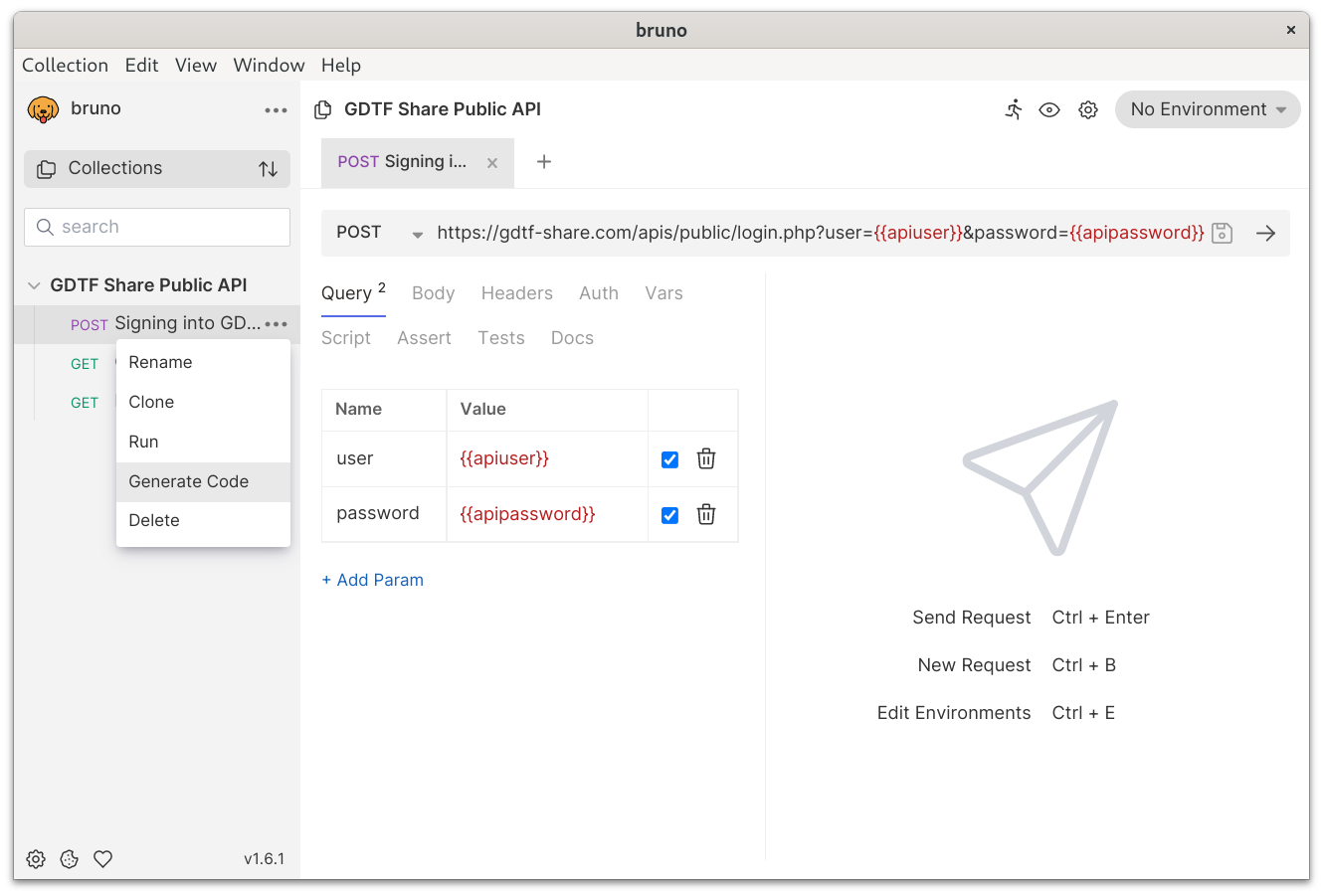Image resolution: width=1323 pixels, height=896 pixels.
Task: Click the cookies icon in the sidebar footer
Action: pyautogui.click(x=69, y=859)
